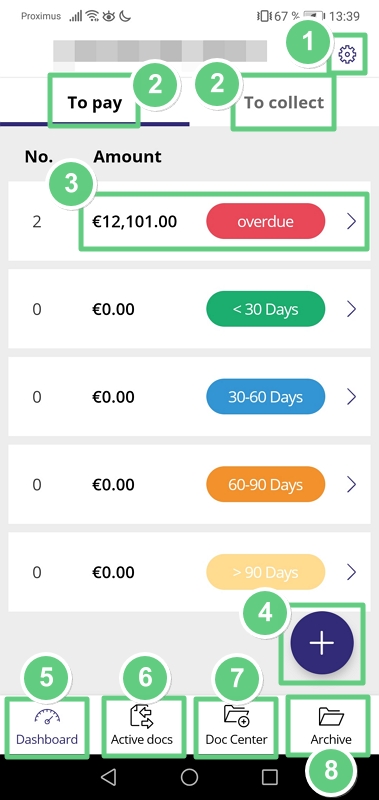Select the €12,101.00 overdue amount
The height and width of the screenshot is (800, 379).
tap(135, 221)
